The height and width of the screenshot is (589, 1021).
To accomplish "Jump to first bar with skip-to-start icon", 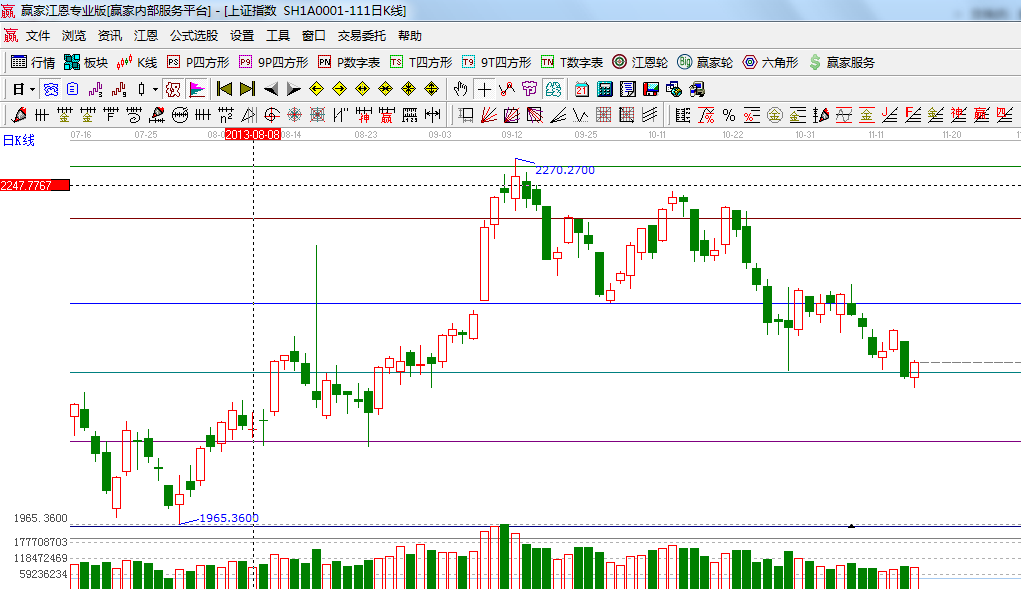I will tap(225, 89).
